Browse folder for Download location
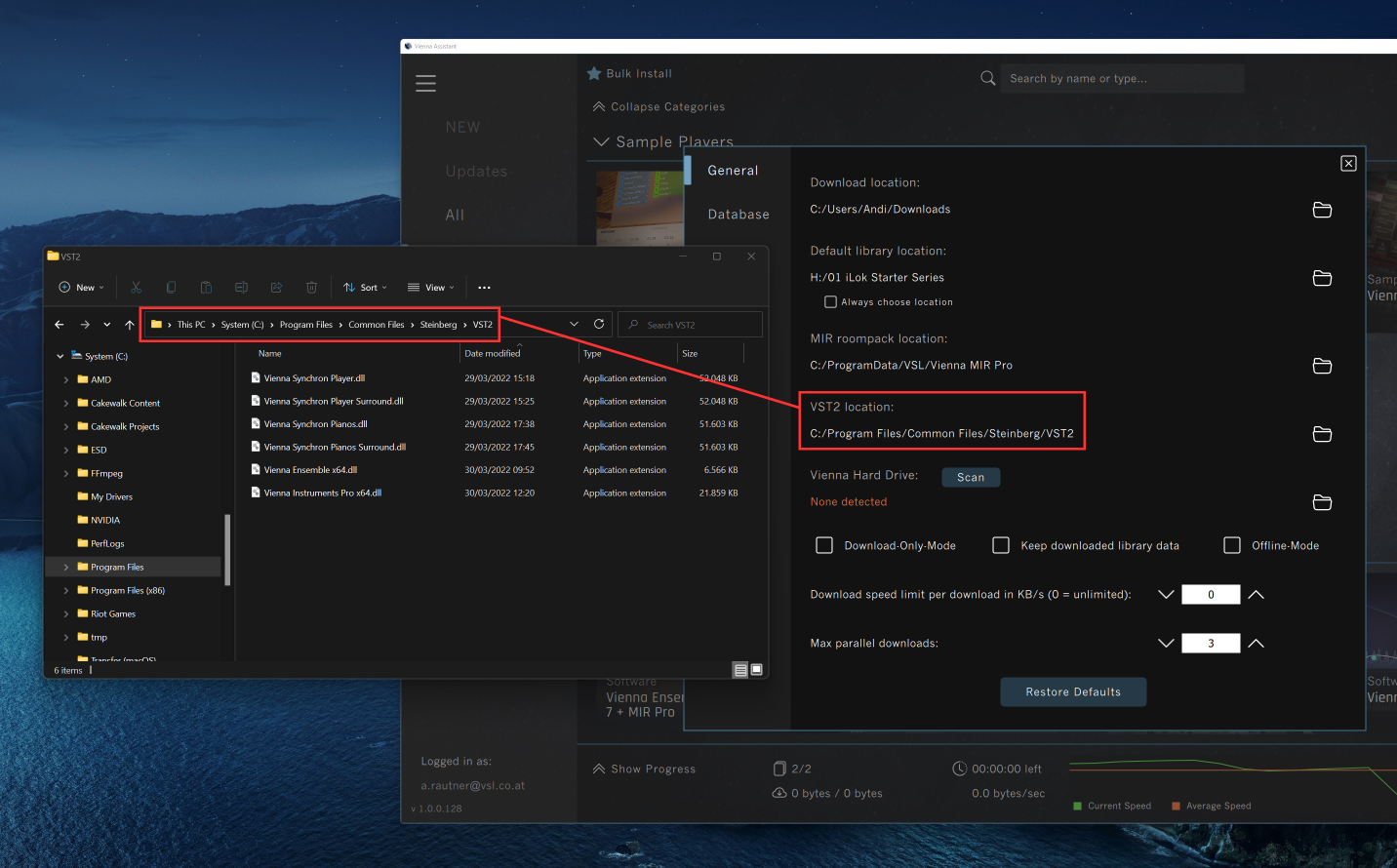 (x=1322, y=210)
